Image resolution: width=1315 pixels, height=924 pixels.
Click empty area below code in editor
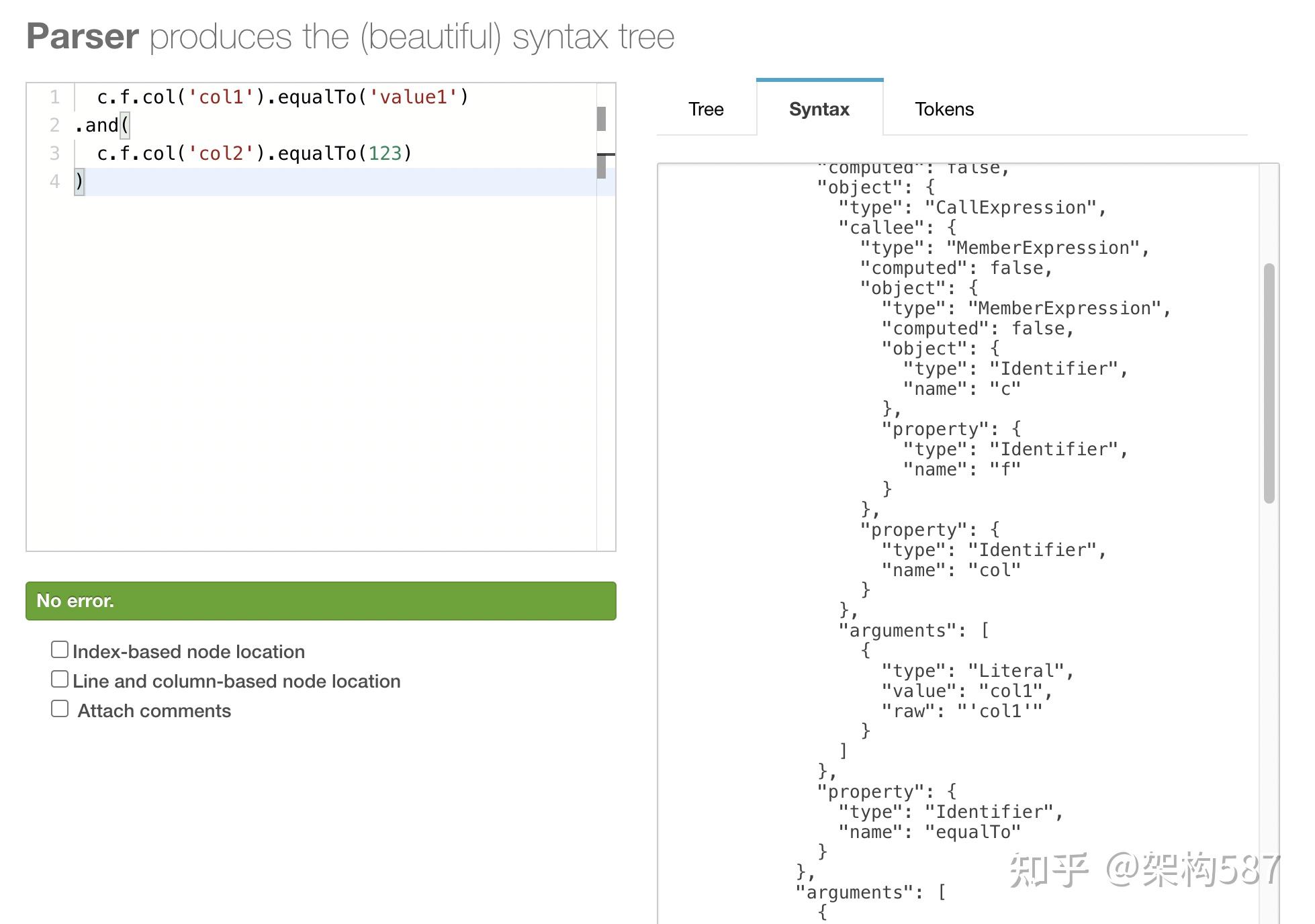pos(309,369)
